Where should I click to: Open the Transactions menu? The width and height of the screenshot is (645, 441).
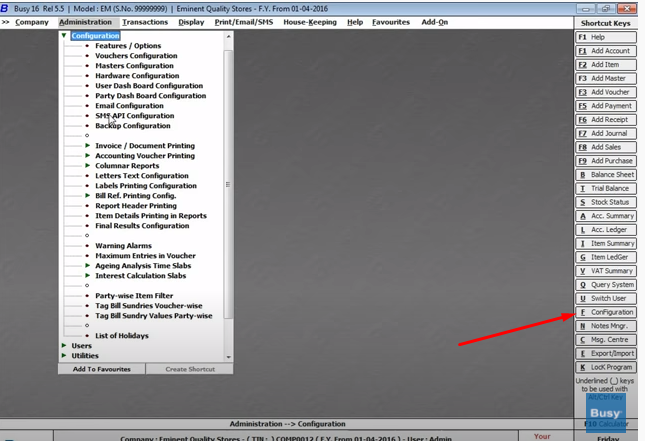[145, 22]
